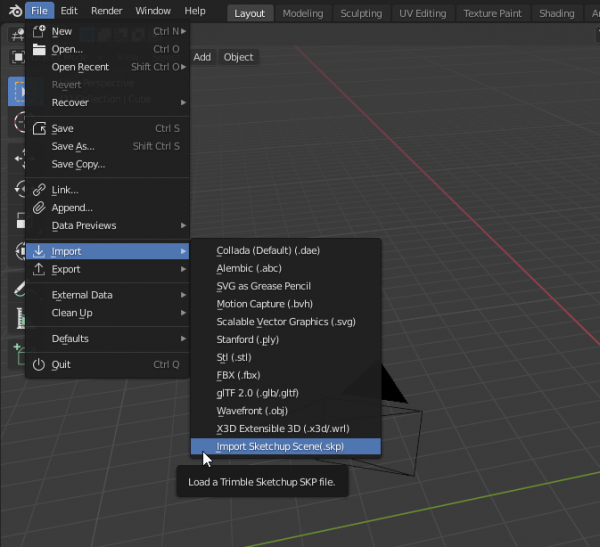
Task: Click the Import download-arrow icon
Action: pyautogui.click(x=39, y=251)
